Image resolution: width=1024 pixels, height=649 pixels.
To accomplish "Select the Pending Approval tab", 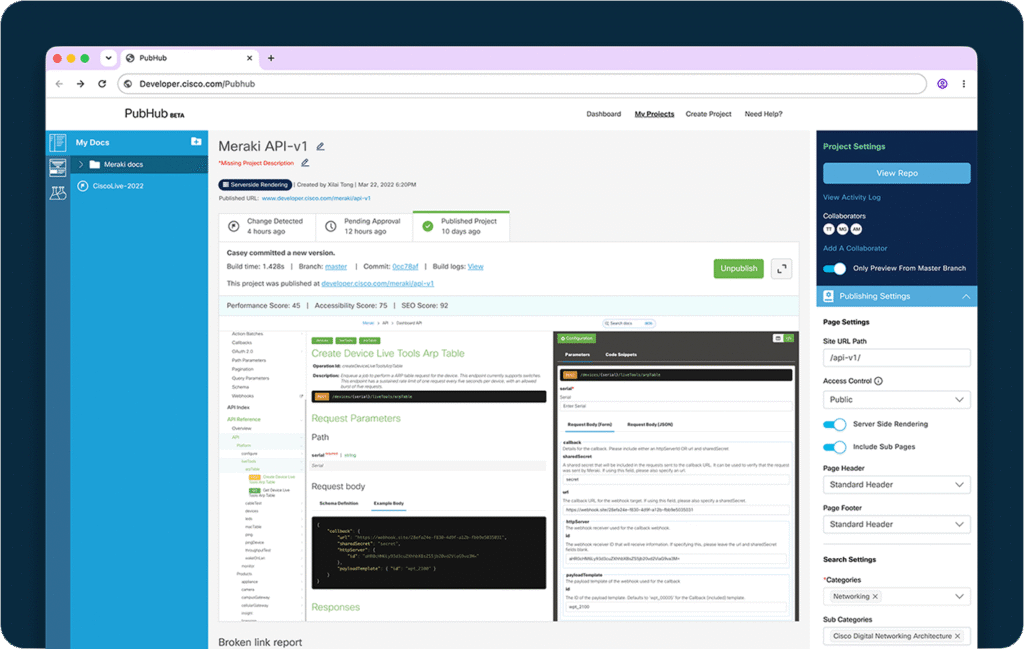I will pos(364,226).
